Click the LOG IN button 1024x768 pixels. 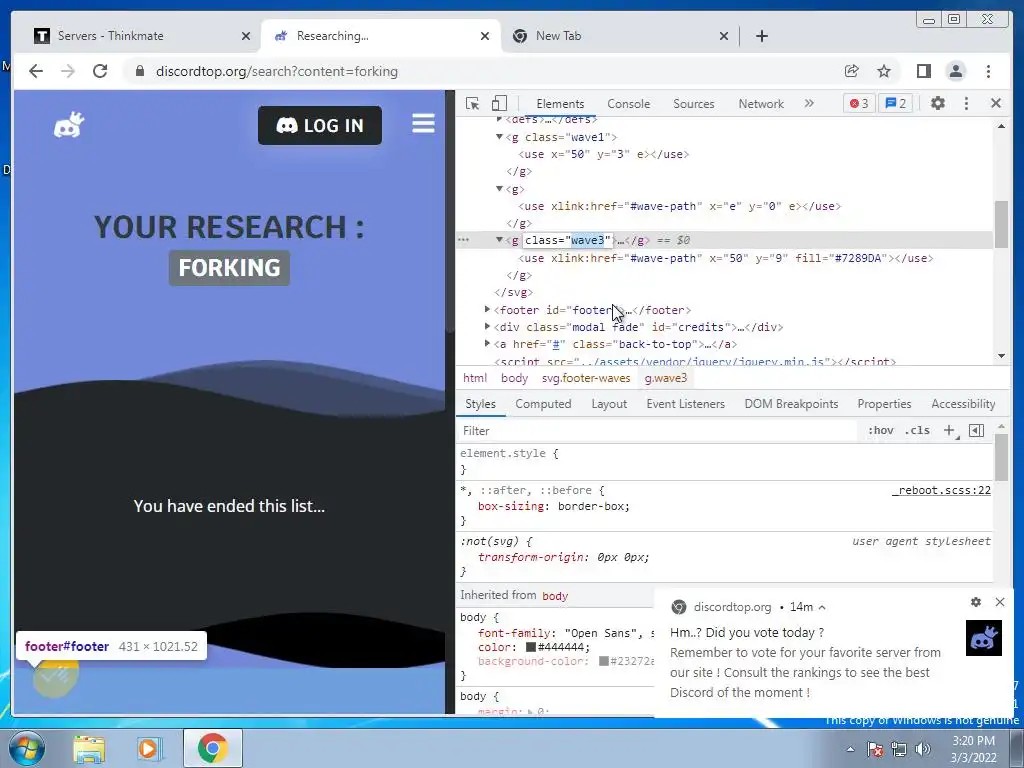(320, 125)
